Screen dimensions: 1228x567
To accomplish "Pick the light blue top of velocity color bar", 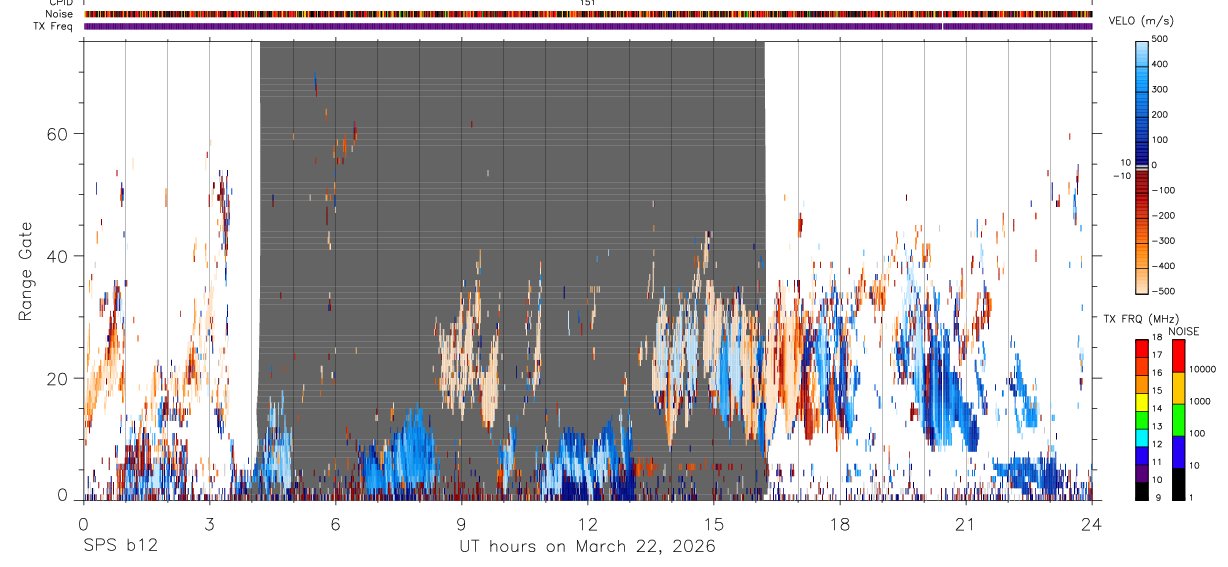I will (1143, 52).
